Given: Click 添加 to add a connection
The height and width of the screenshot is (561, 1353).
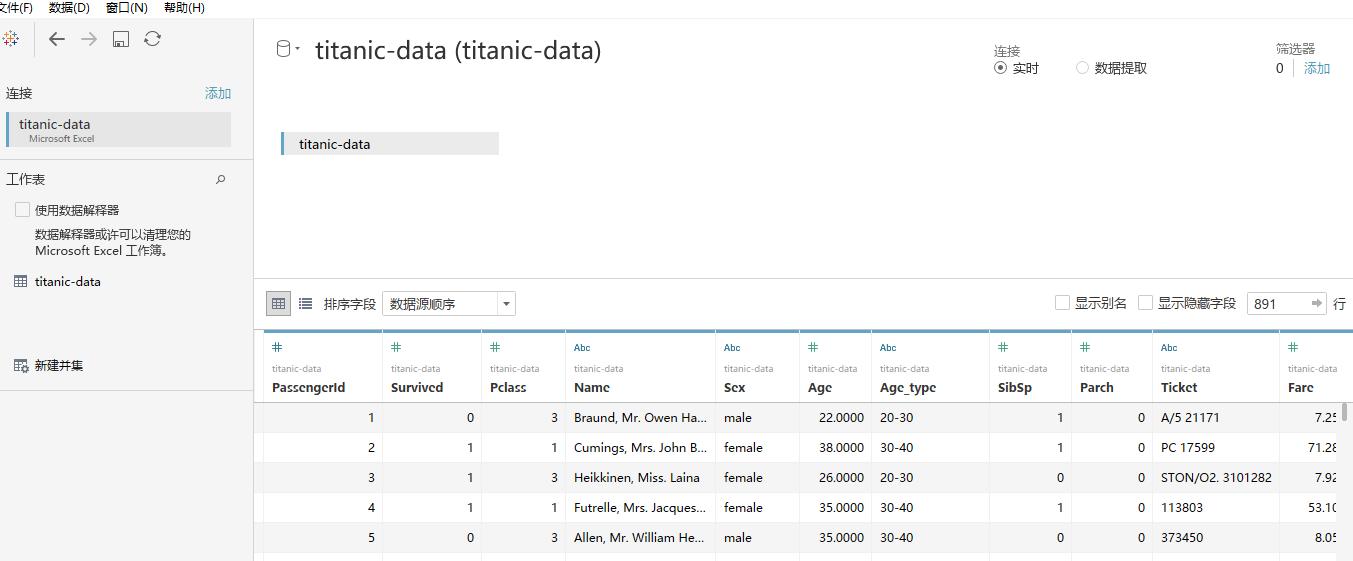Looking at the screenshot, I should (218, 93).
